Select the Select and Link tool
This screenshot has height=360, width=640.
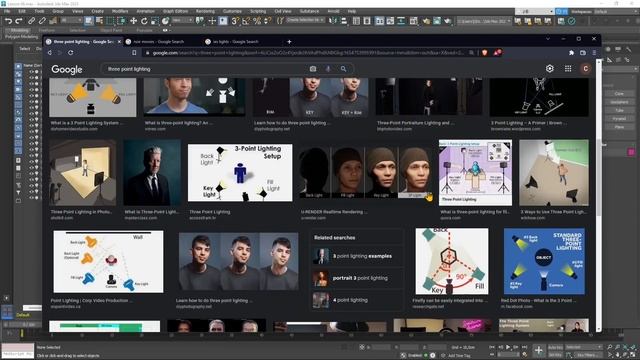(x=31, y=21)
